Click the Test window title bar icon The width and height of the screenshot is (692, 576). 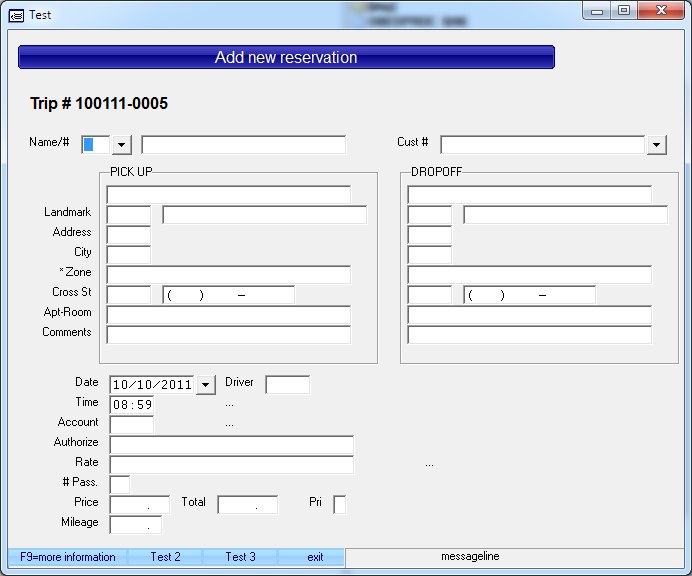pos(15,15)
